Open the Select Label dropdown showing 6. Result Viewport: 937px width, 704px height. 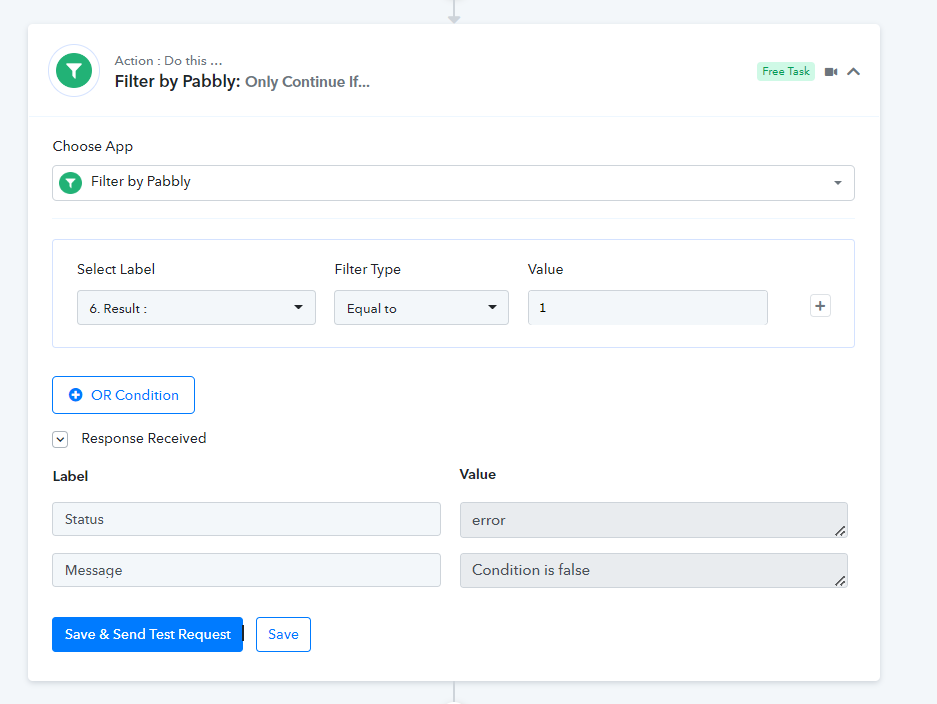coord(196,308)
